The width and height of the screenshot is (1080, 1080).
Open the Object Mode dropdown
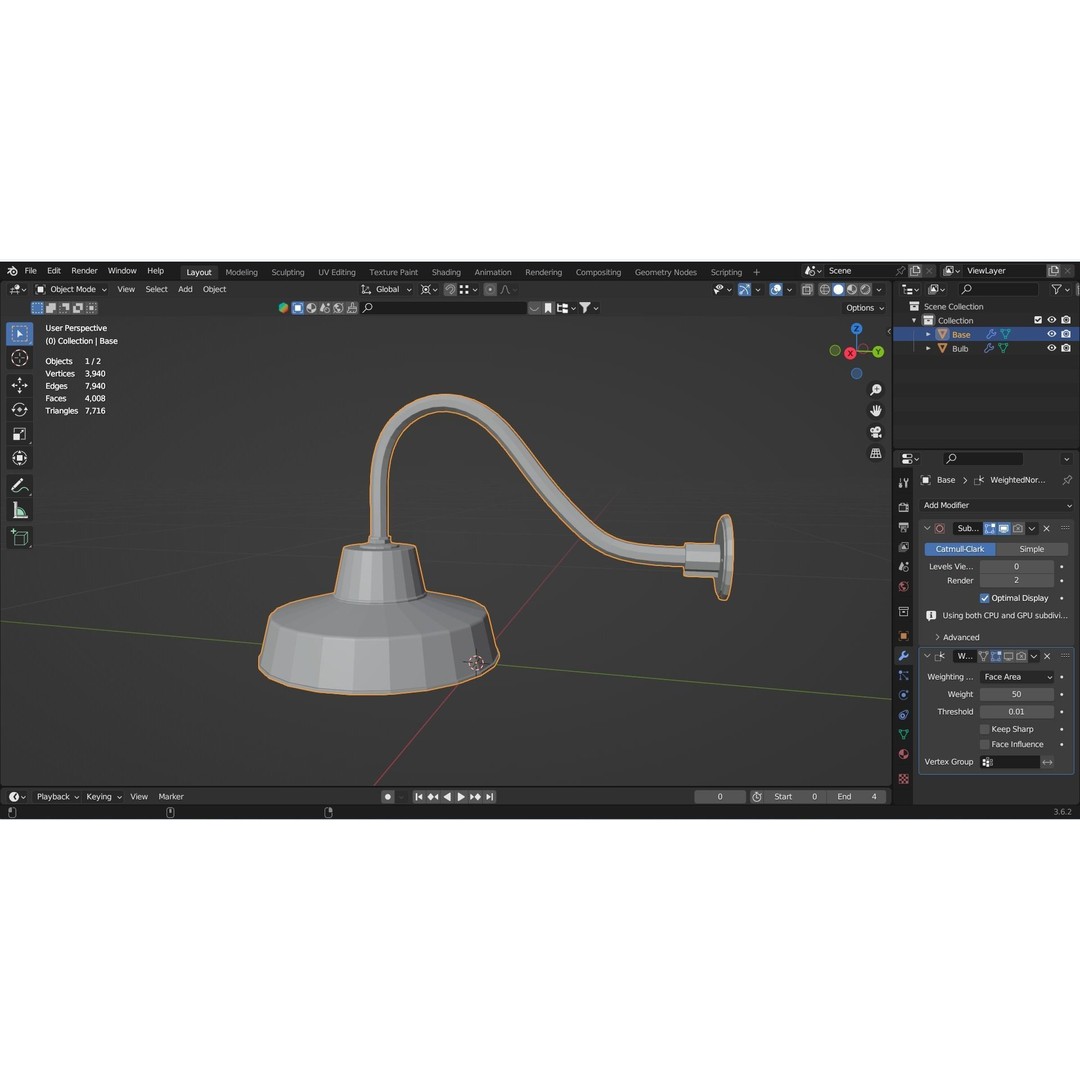pyautogui.click(x=72, y=290)
